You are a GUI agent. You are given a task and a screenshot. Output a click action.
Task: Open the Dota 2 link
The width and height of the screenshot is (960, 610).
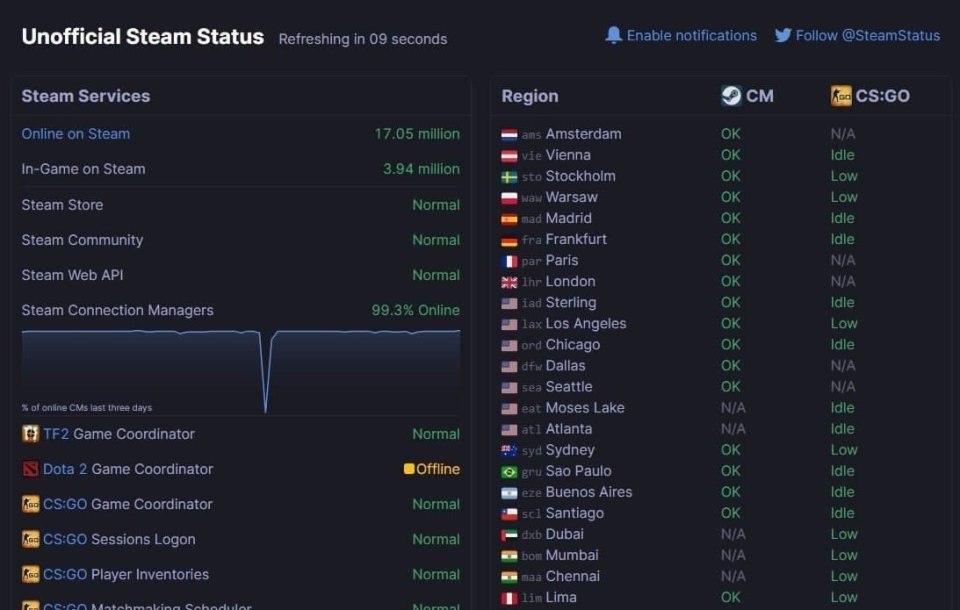click(x=65, y=469)
